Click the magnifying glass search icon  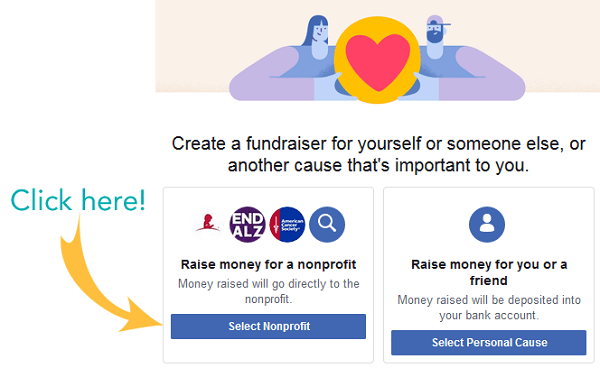click(x=327, y=225)
